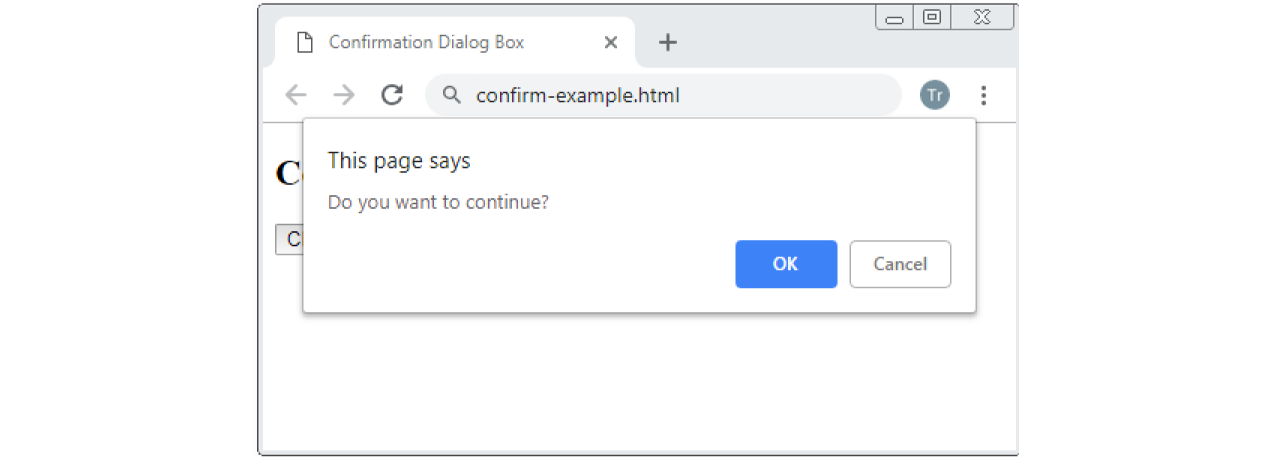Click the 'Do you want to continue?' message
Screen dimensions: 1272x459
[x=438, y=202]
